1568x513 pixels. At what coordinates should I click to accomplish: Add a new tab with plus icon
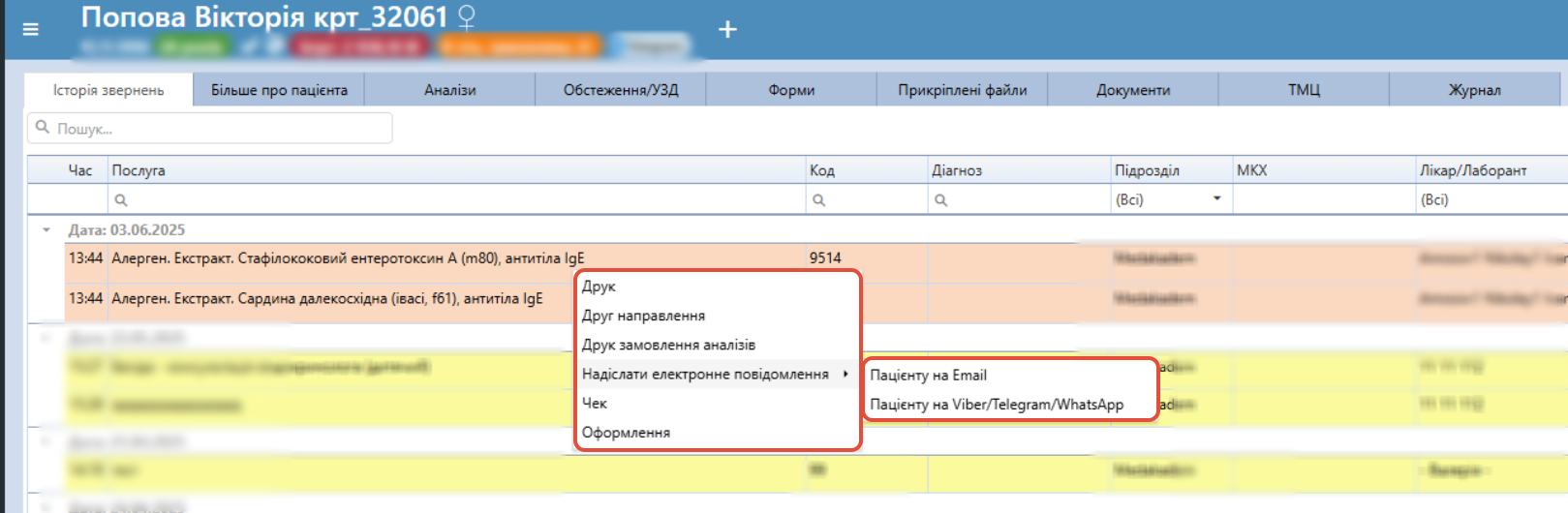(727, 30)
